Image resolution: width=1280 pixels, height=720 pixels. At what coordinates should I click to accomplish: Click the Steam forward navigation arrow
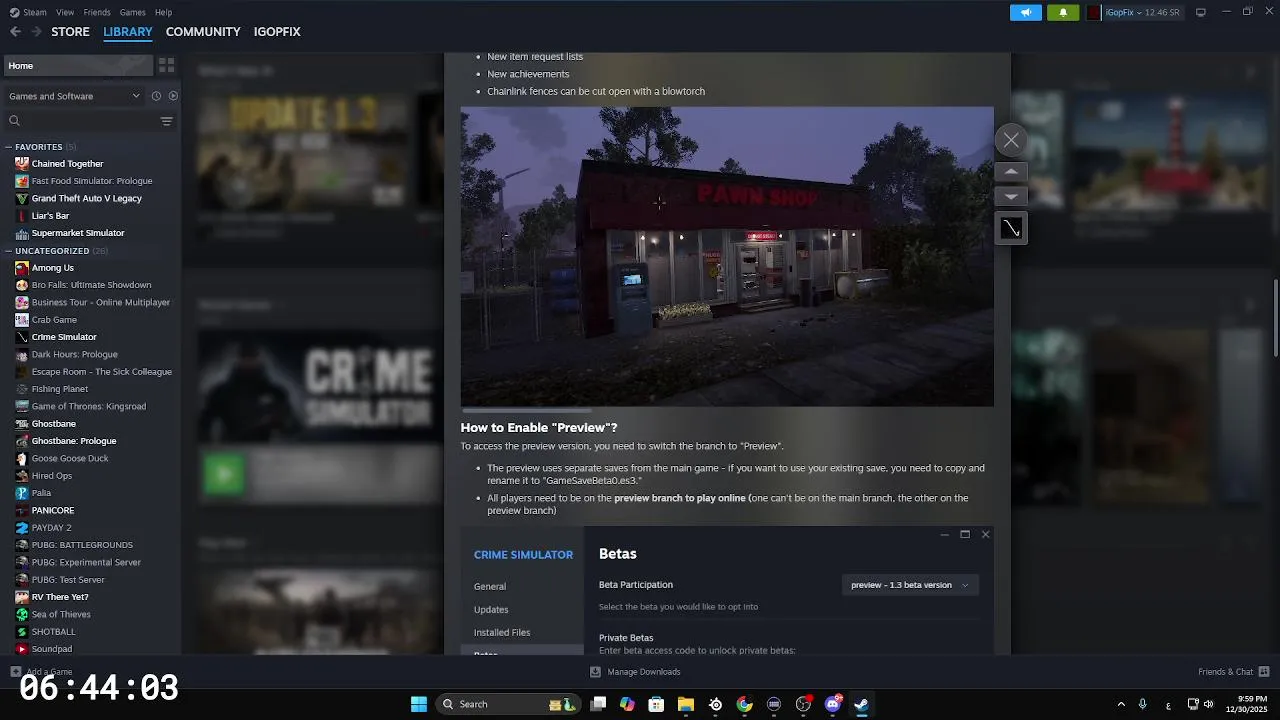pos(36,32)
